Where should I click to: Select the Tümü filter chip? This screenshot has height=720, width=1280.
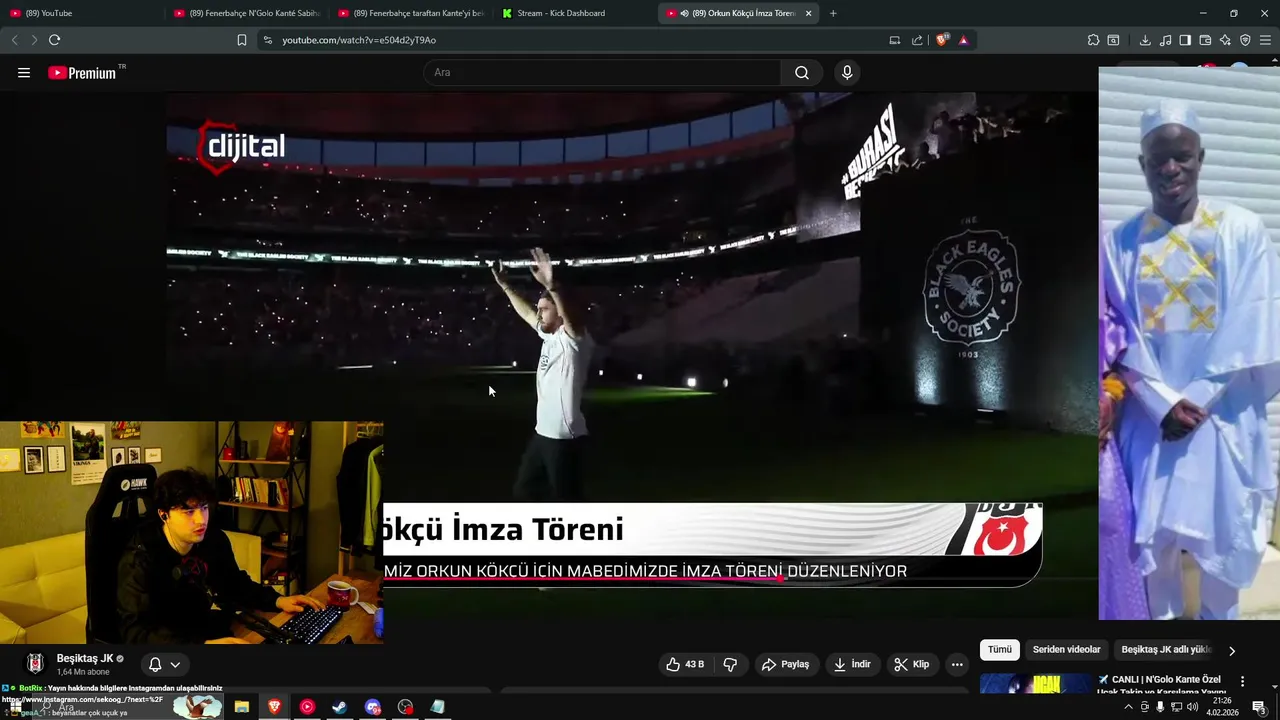[x=1000, y=649]
